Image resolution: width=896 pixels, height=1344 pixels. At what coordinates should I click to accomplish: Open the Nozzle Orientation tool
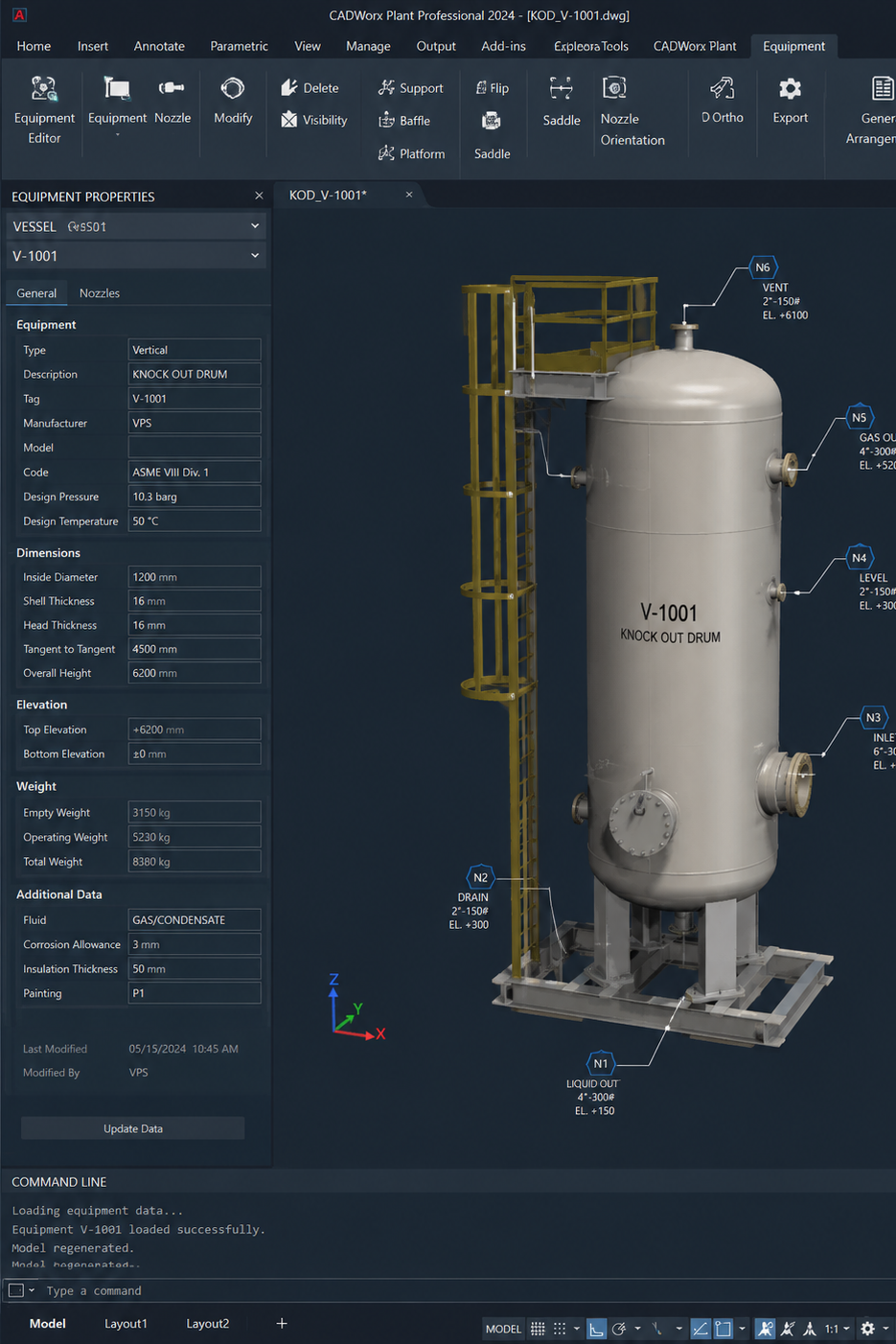(632, 113)
